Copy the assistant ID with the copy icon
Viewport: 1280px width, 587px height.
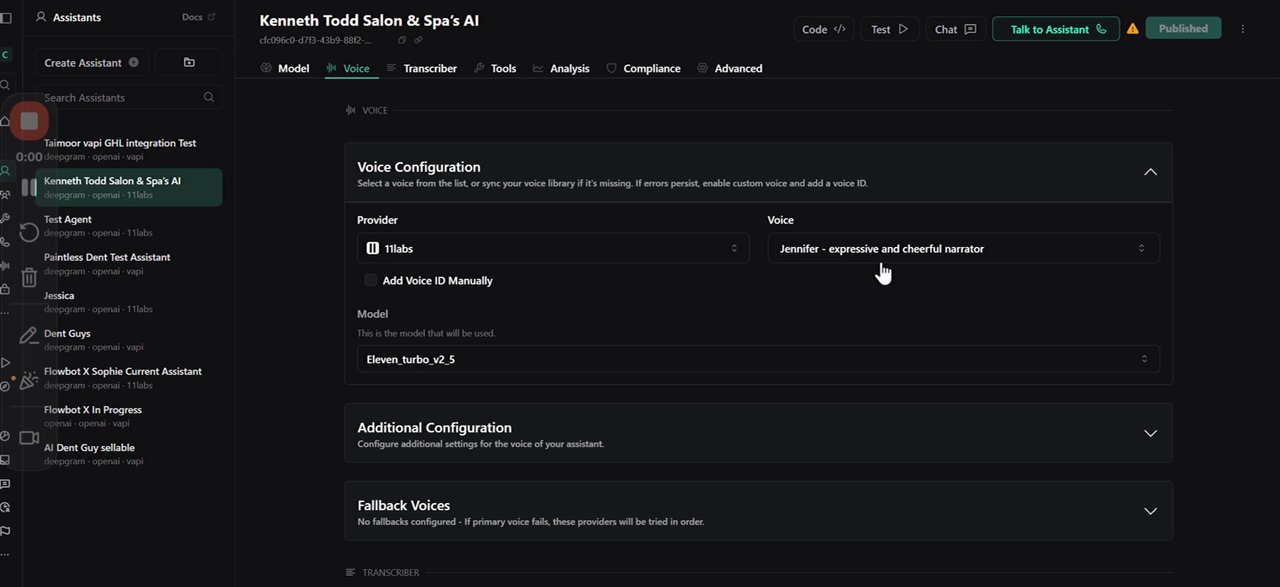click(402, 40)
